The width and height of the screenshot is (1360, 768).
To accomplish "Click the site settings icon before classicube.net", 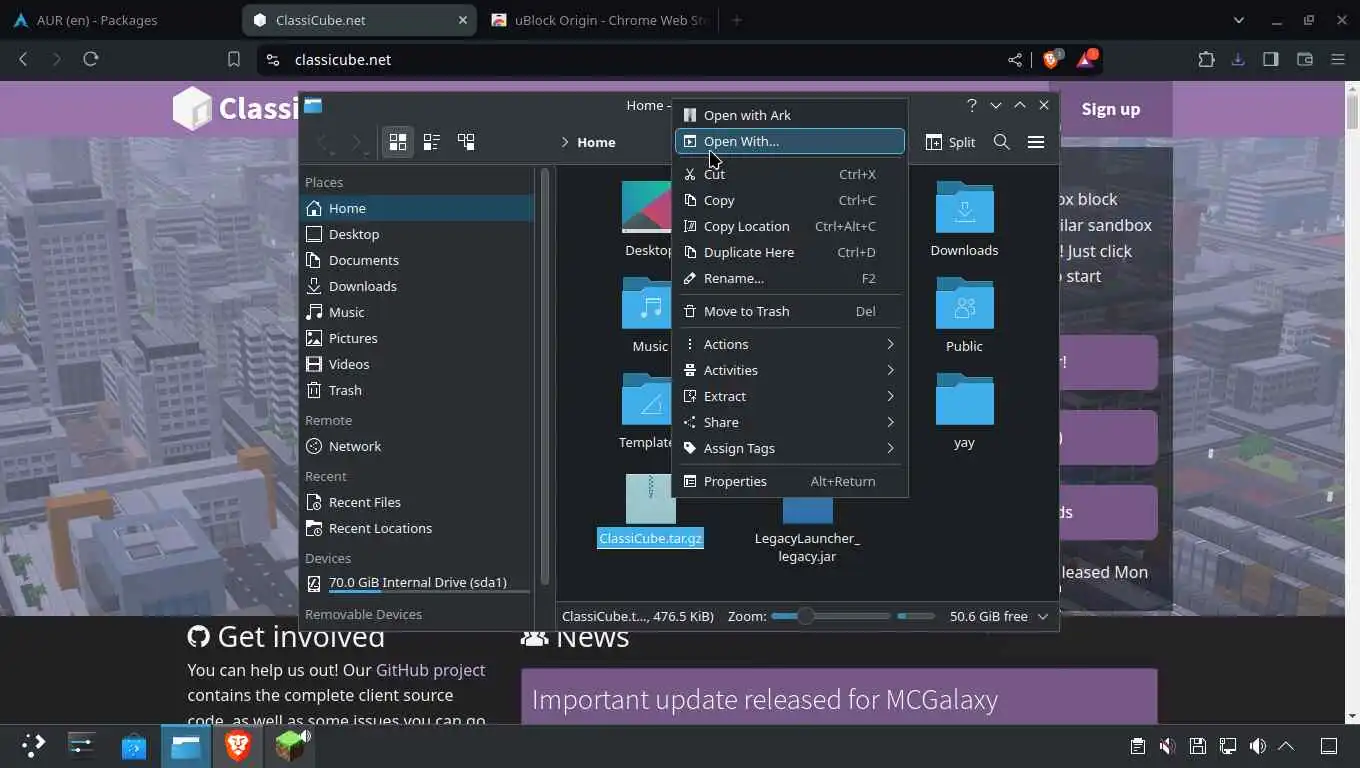I will (273, 60).
